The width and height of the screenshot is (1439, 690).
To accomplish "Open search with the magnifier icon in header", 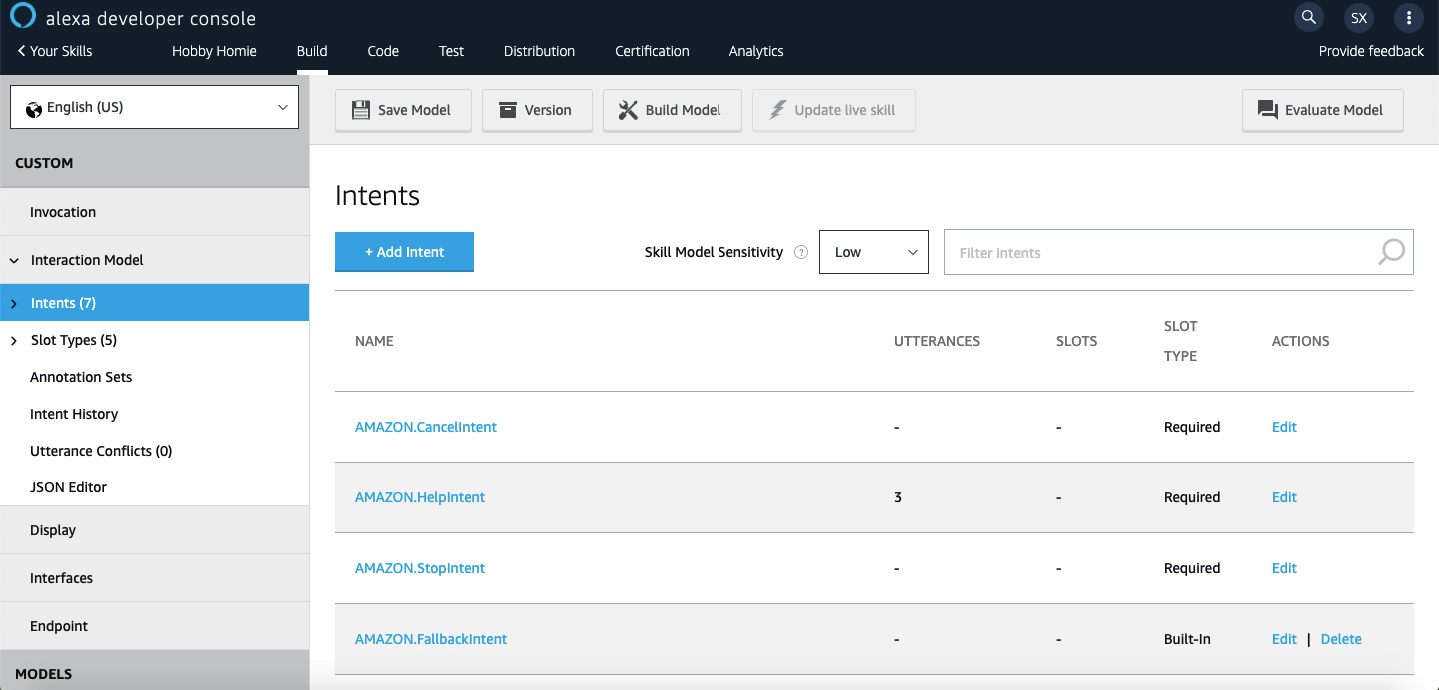I will pyautogui.click(x=1308, y=17).
